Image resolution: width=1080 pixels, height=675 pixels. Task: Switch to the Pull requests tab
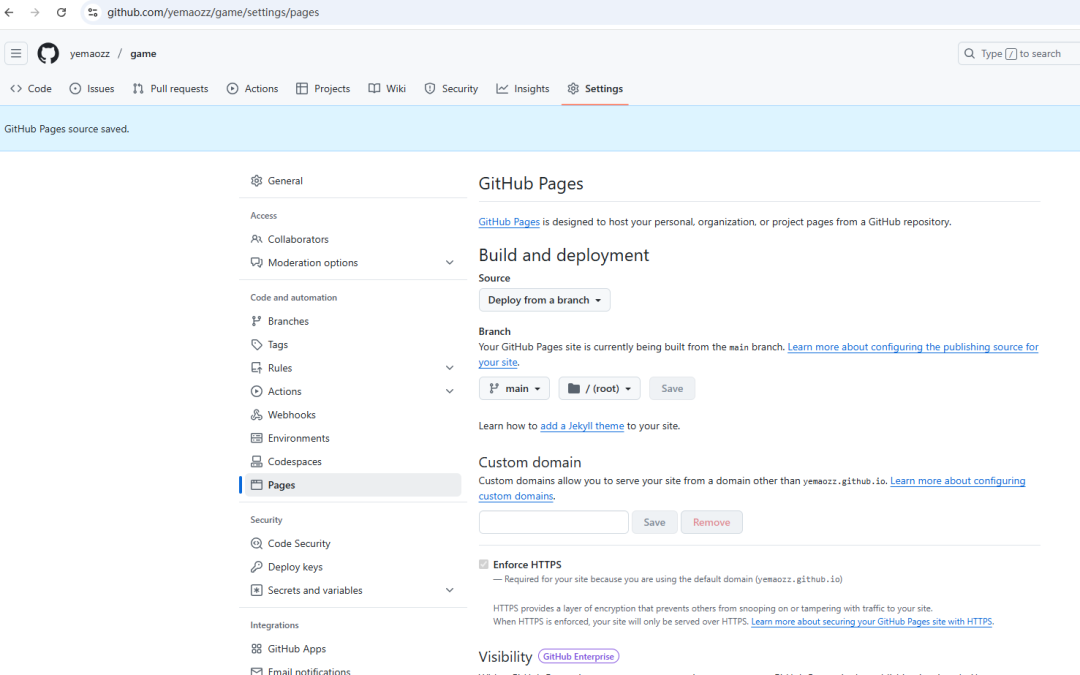point(170,89)
